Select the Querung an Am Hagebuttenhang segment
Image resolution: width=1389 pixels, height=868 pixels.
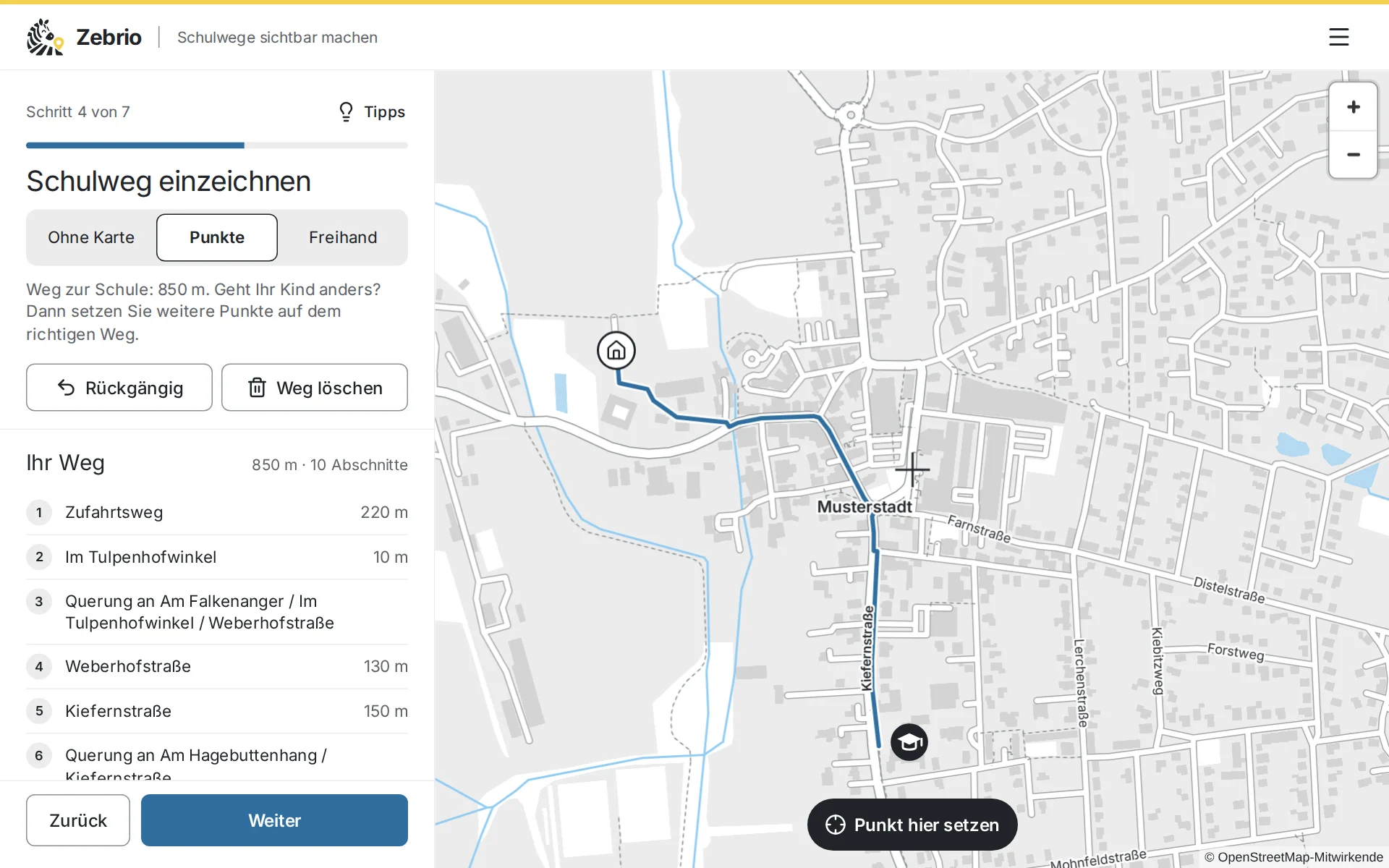coord(217,757)
